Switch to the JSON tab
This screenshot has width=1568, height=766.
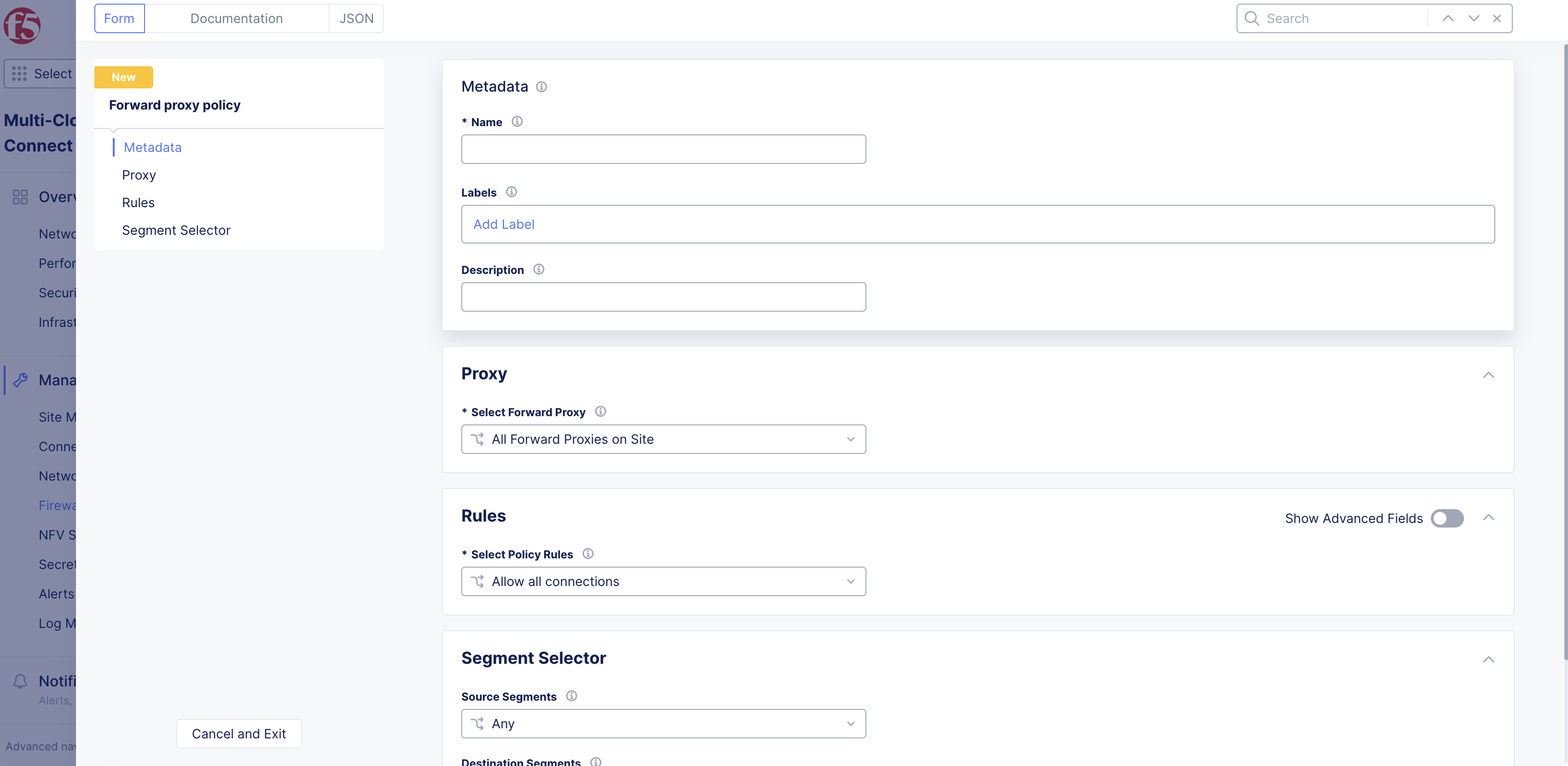tap(356, 18)
